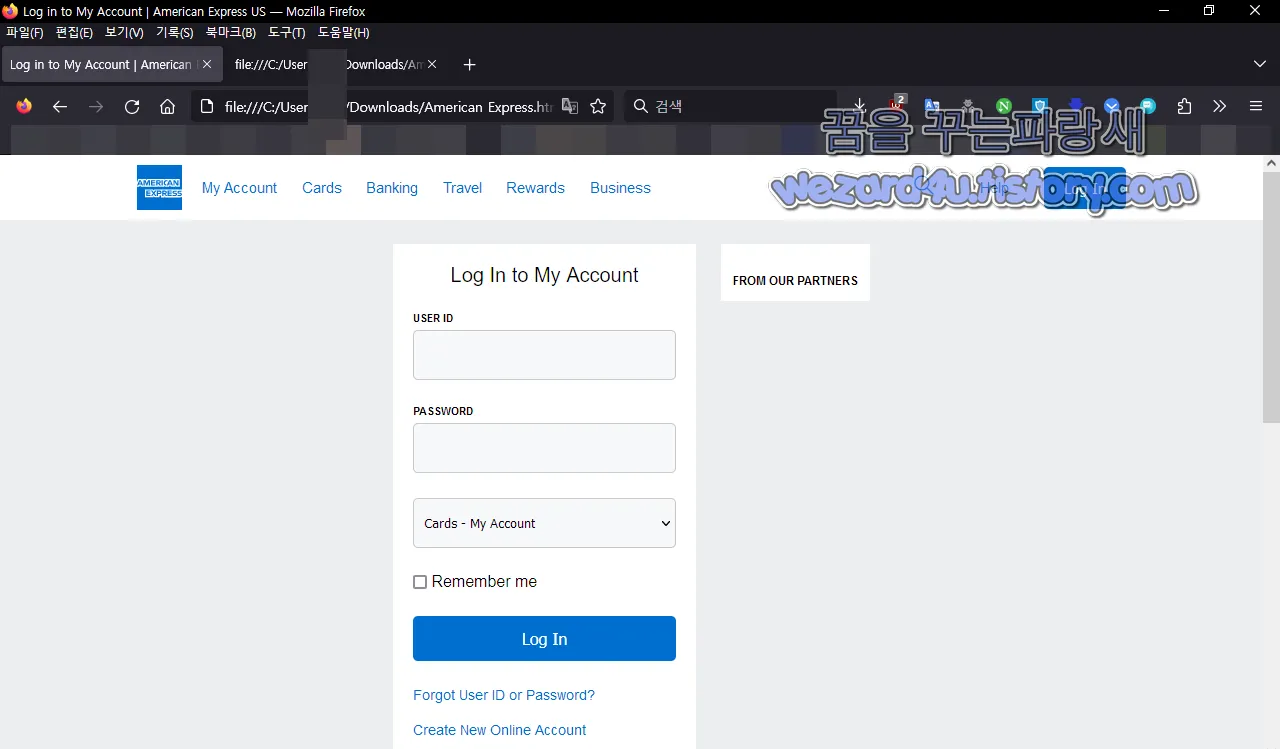The height and width of the screenshot is (749, 1280).
Task: Open the Cards - My Account dropdown
Action: [544, 523]
